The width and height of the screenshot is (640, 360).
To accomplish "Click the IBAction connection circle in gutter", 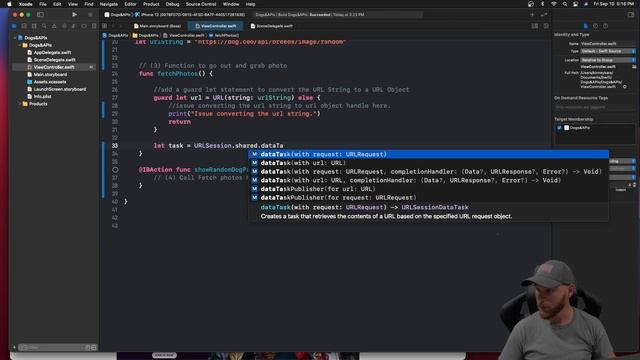I will click(116, 169).
